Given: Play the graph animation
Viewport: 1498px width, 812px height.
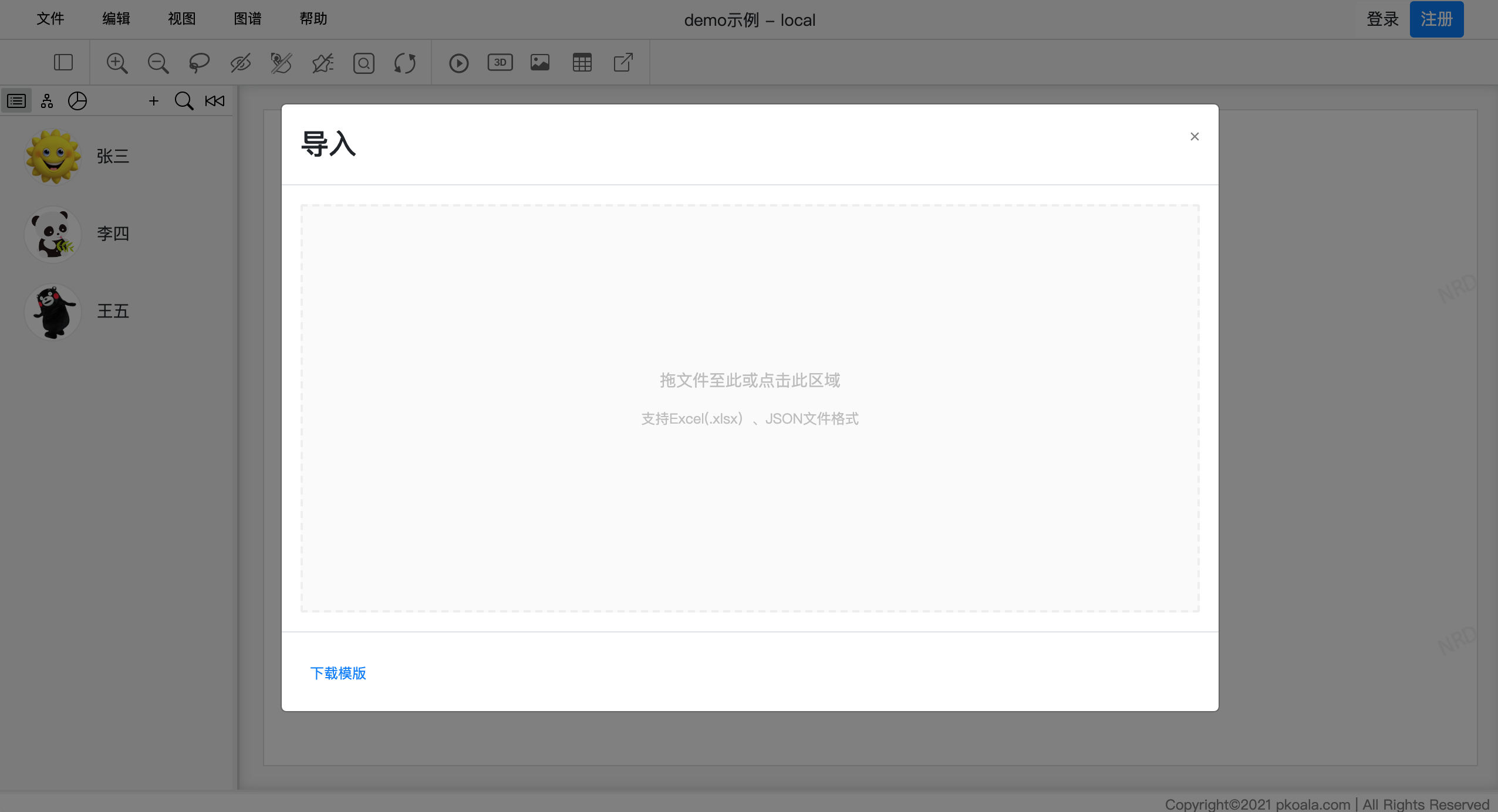Looking at the screenshot, I should pos(458,62).
